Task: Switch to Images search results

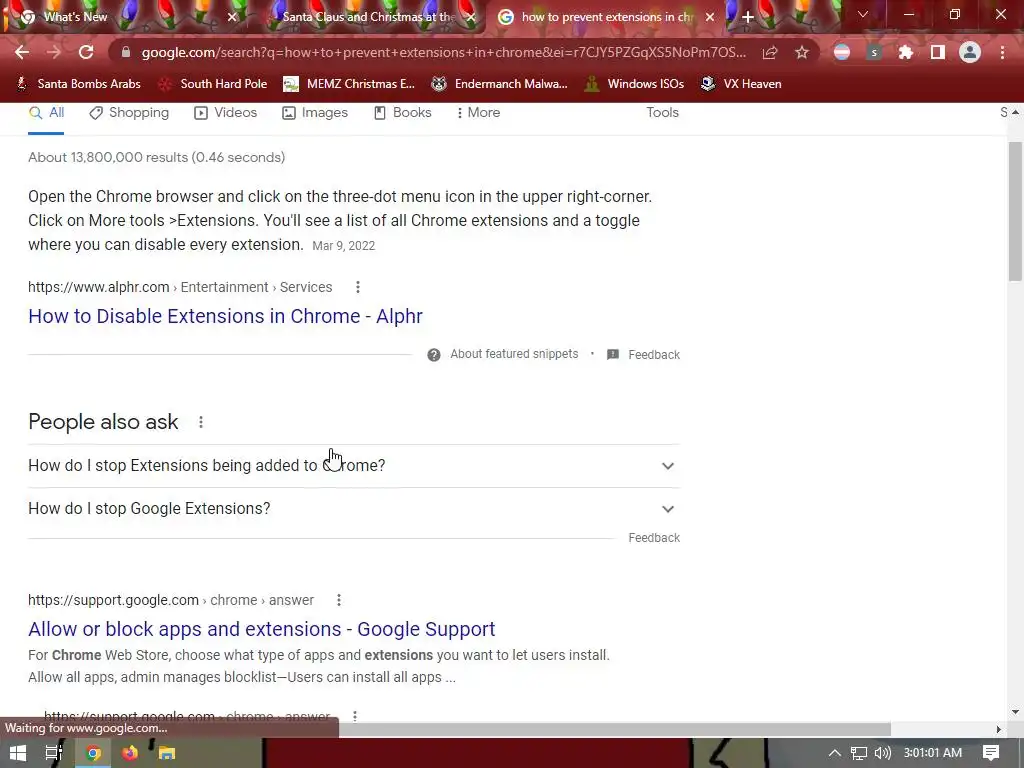Action: [x=315, y=113]
